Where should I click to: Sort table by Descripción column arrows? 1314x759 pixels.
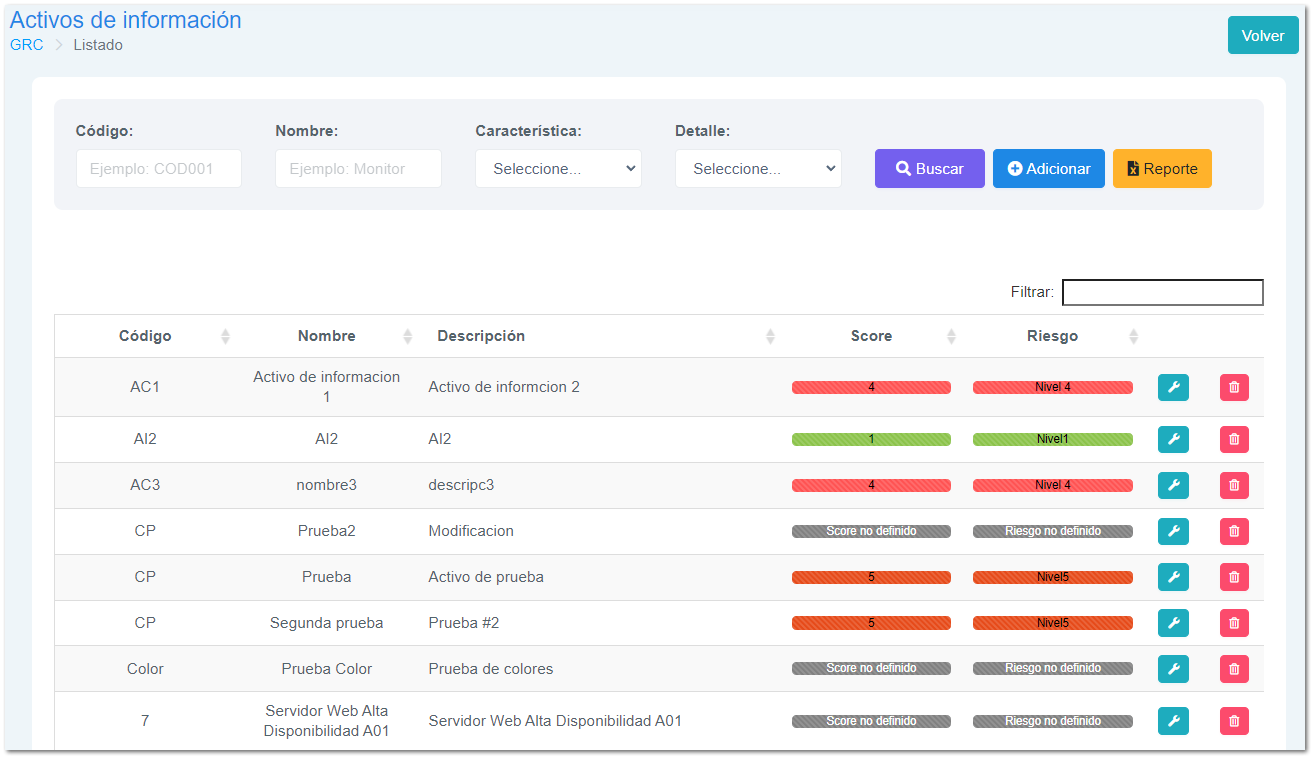[770, 337]
